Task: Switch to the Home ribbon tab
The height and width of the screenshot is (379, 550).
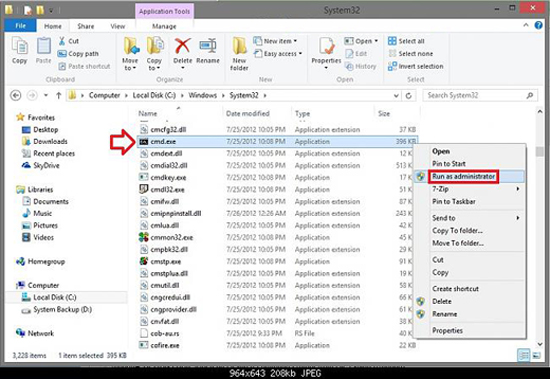Action: pyautogui.click(x=53, y=26)
